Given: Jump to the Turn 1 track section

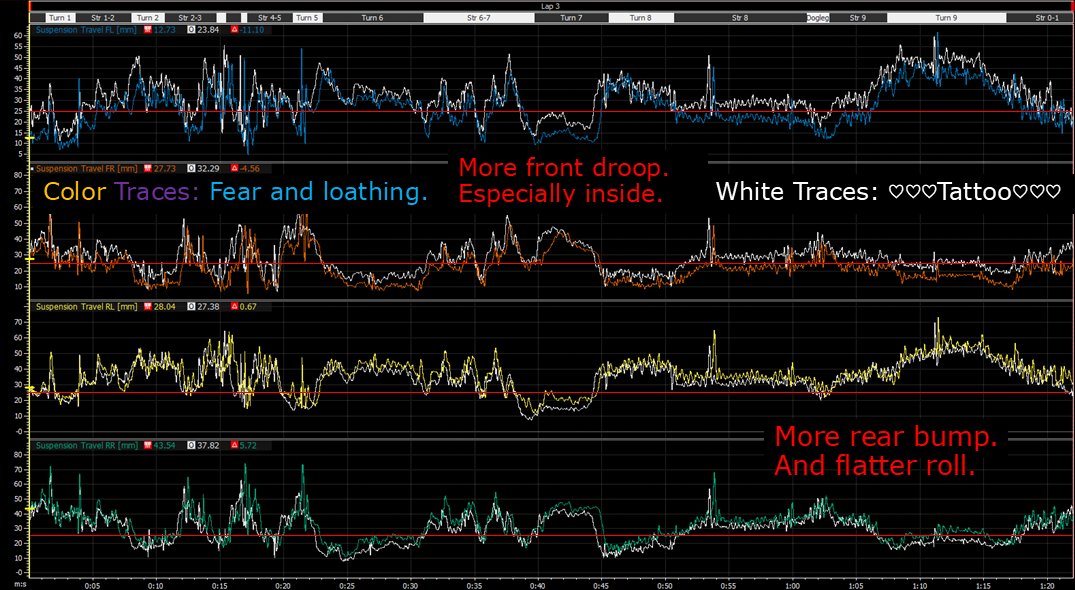Looking at the screenshot, I should (60, 18).
